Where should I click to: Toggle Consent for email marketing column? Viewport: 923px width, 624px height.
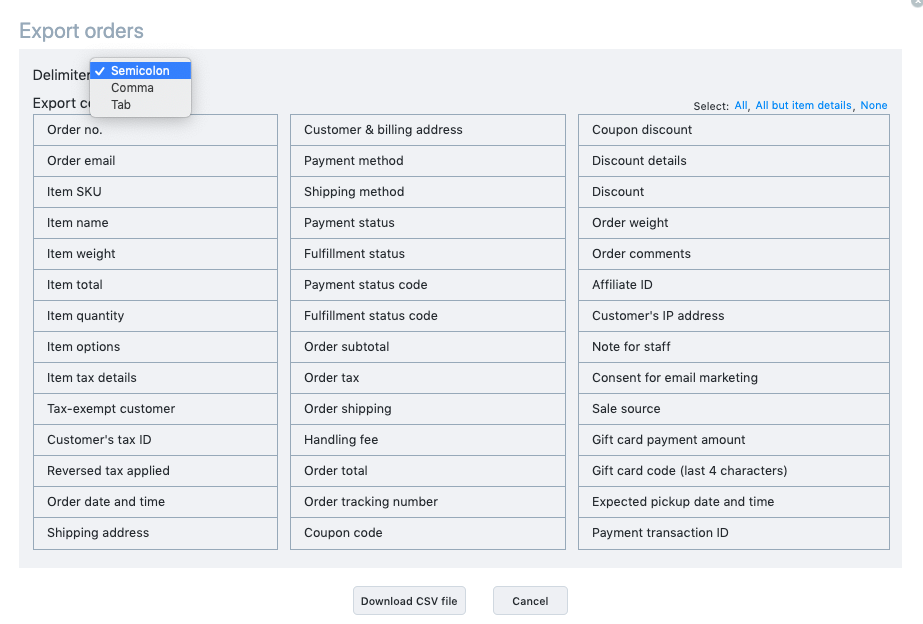pyautogui.click(x=733, y=378)
